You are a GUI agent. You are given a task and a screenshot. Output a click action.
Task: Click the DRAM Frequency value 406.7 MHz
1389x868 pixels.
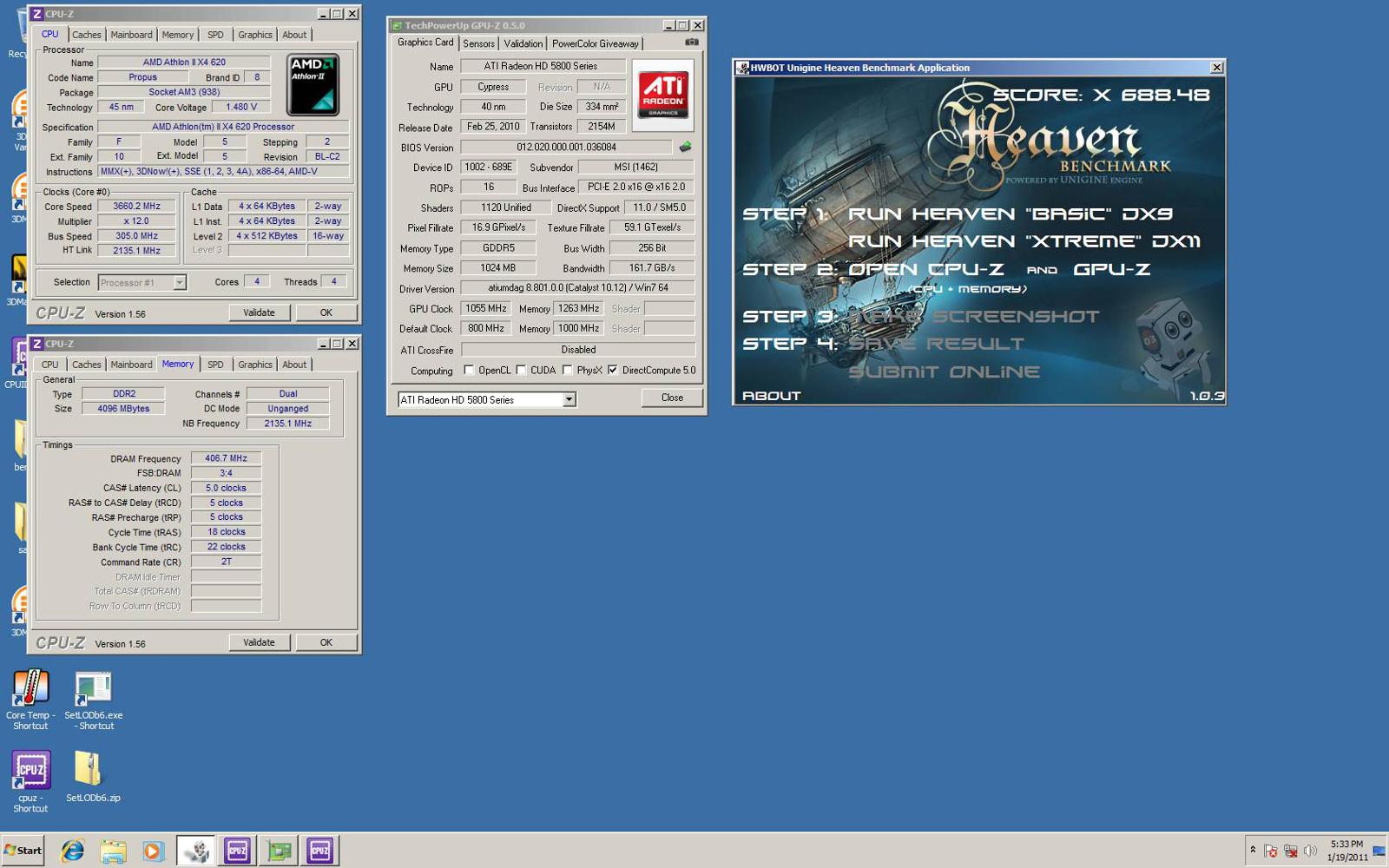pyautogui.click(x=226, y=458)
